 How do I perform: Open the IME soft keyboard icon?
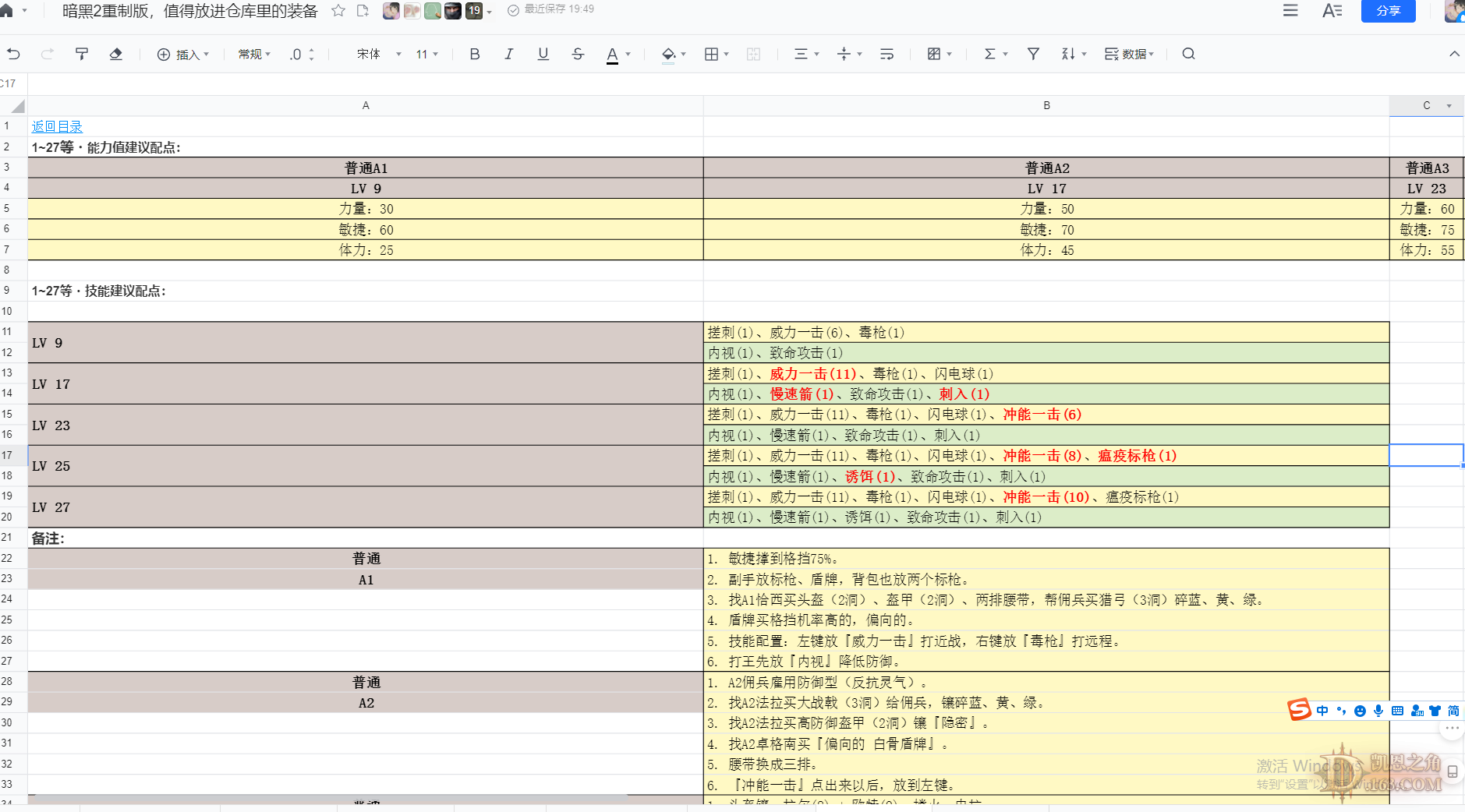pos(1397,711)
